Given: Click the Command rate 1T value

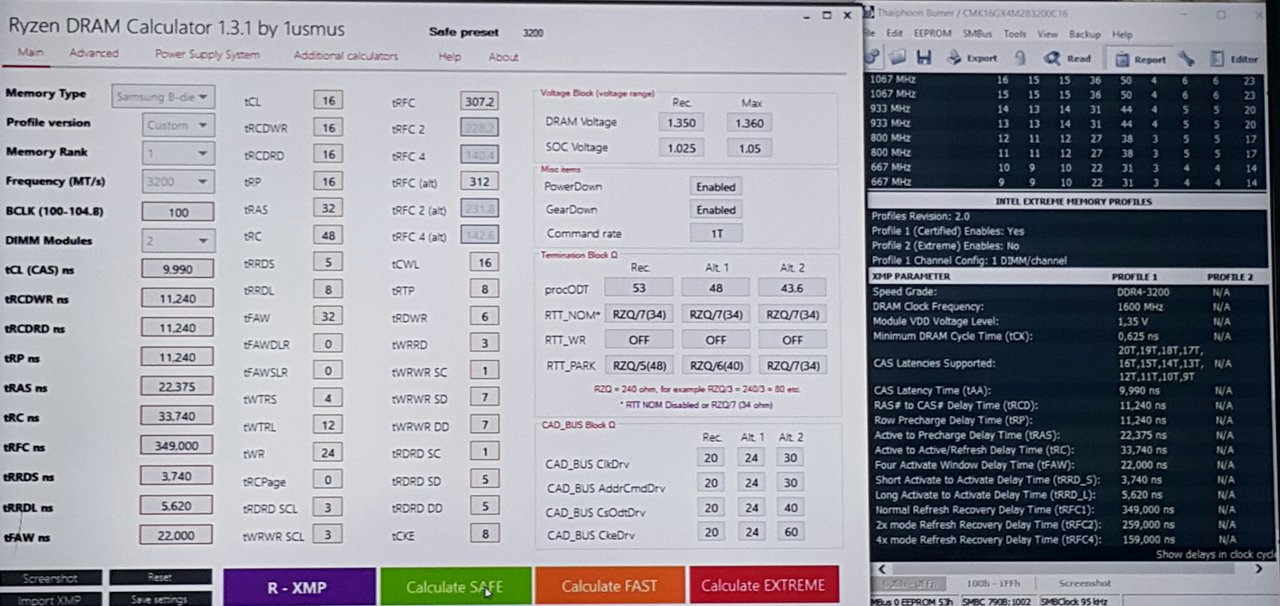Looking at the screenshot, I should coord(715,233).
